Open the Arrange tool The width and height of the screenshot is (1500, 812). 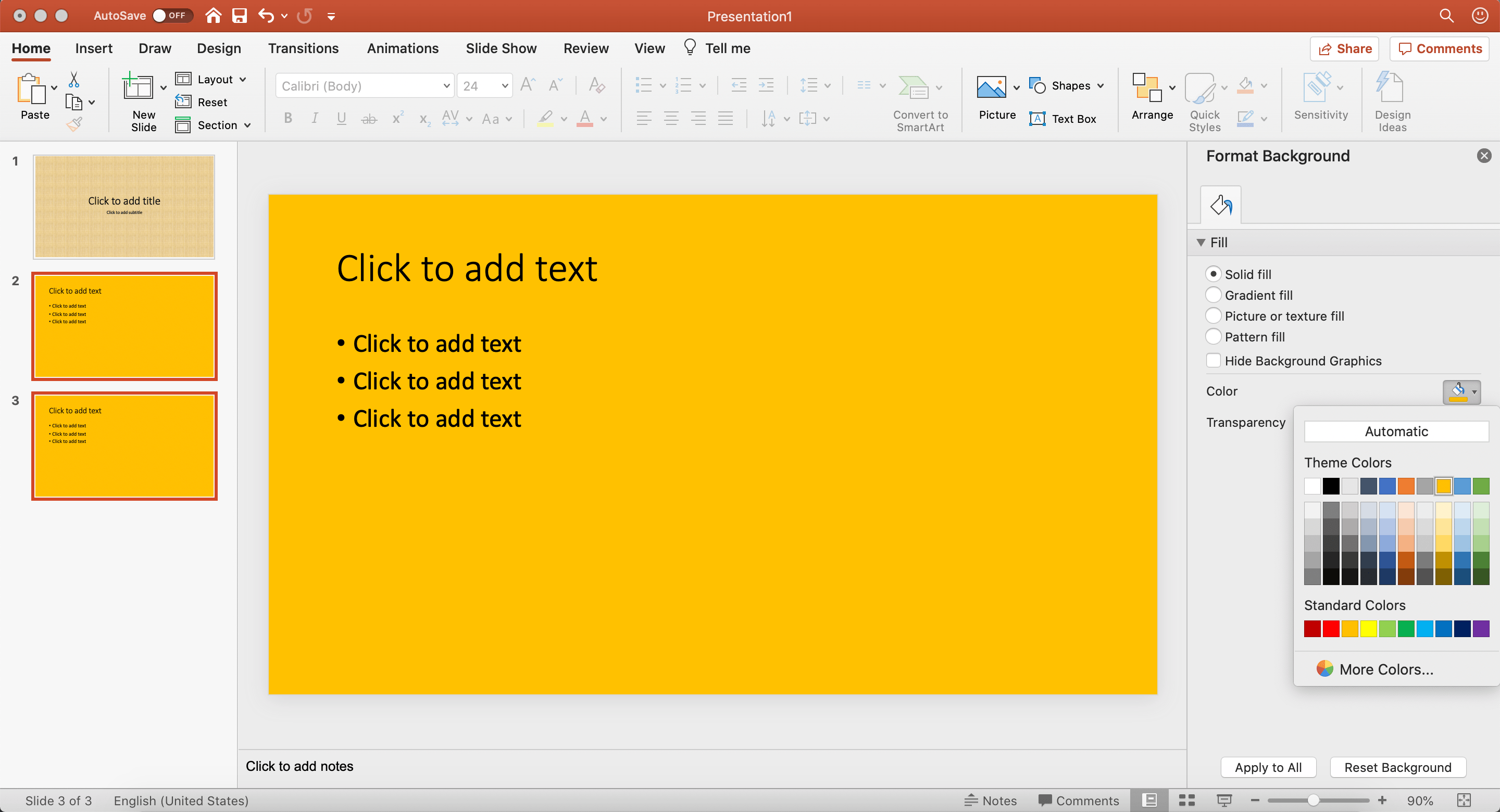click(1152, 97)
